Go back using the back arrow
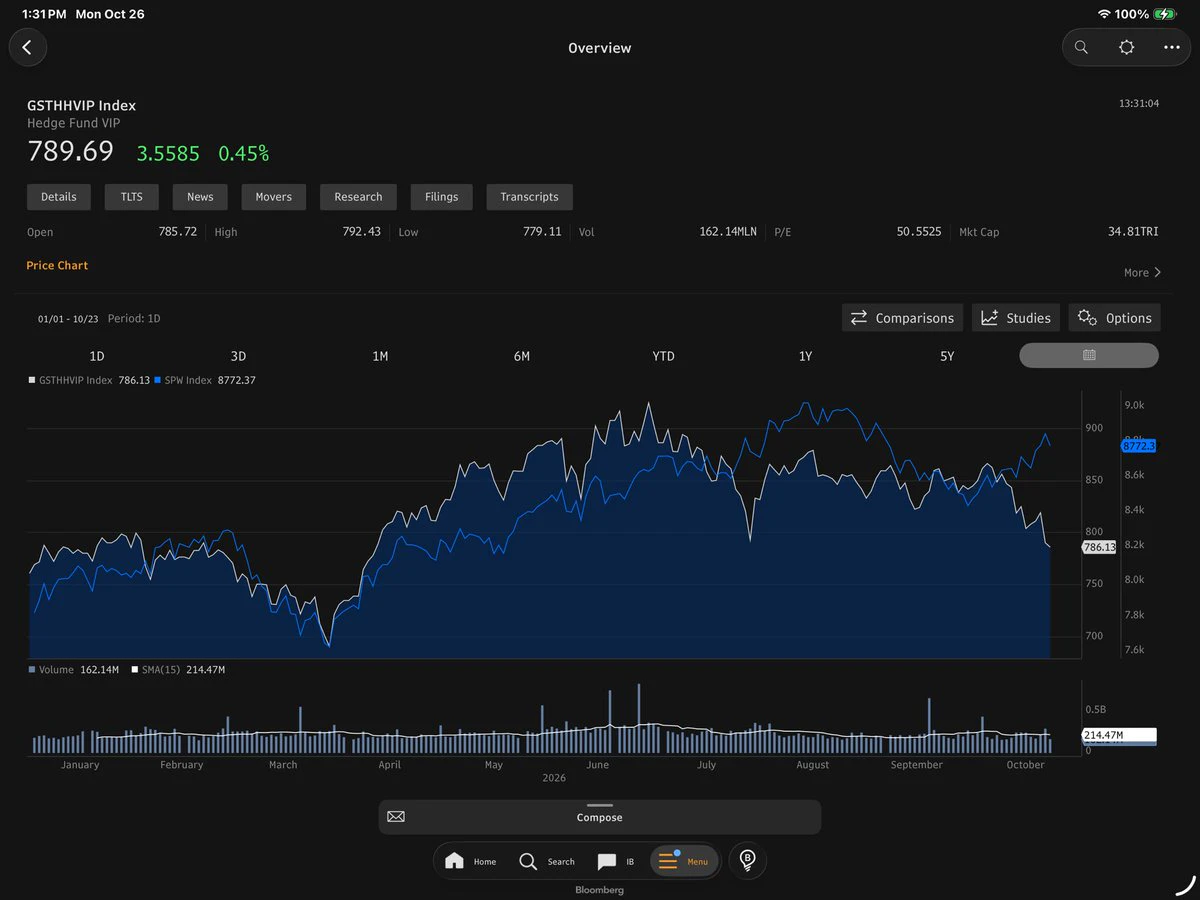This screenshot has height=900, width=1200. click(27, 47)
